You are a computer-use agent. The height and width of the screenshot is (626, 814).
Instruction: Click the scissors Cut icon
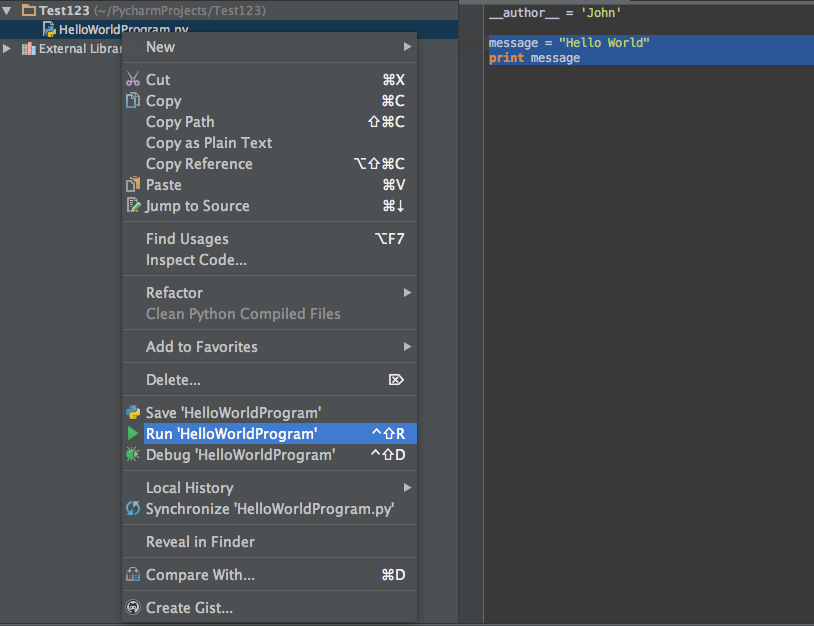pos(133,80)
